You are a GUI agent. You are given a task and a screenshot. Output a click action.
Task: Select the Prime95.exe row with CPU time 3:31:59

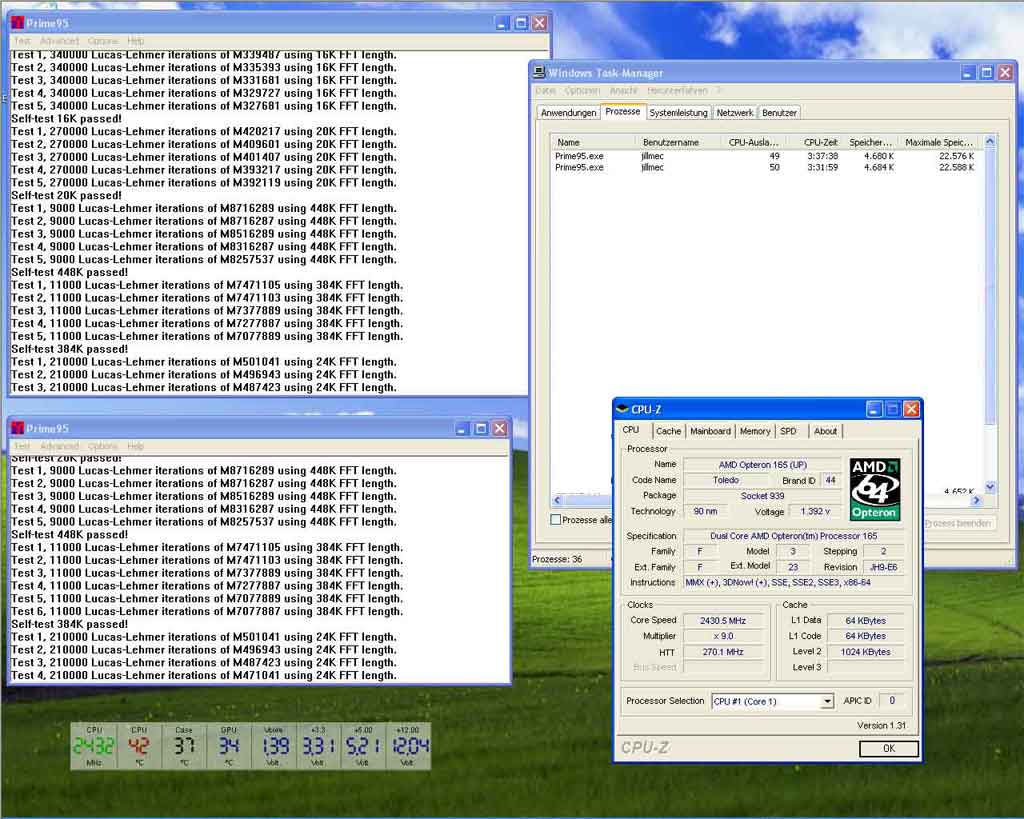tap(767, 167)
